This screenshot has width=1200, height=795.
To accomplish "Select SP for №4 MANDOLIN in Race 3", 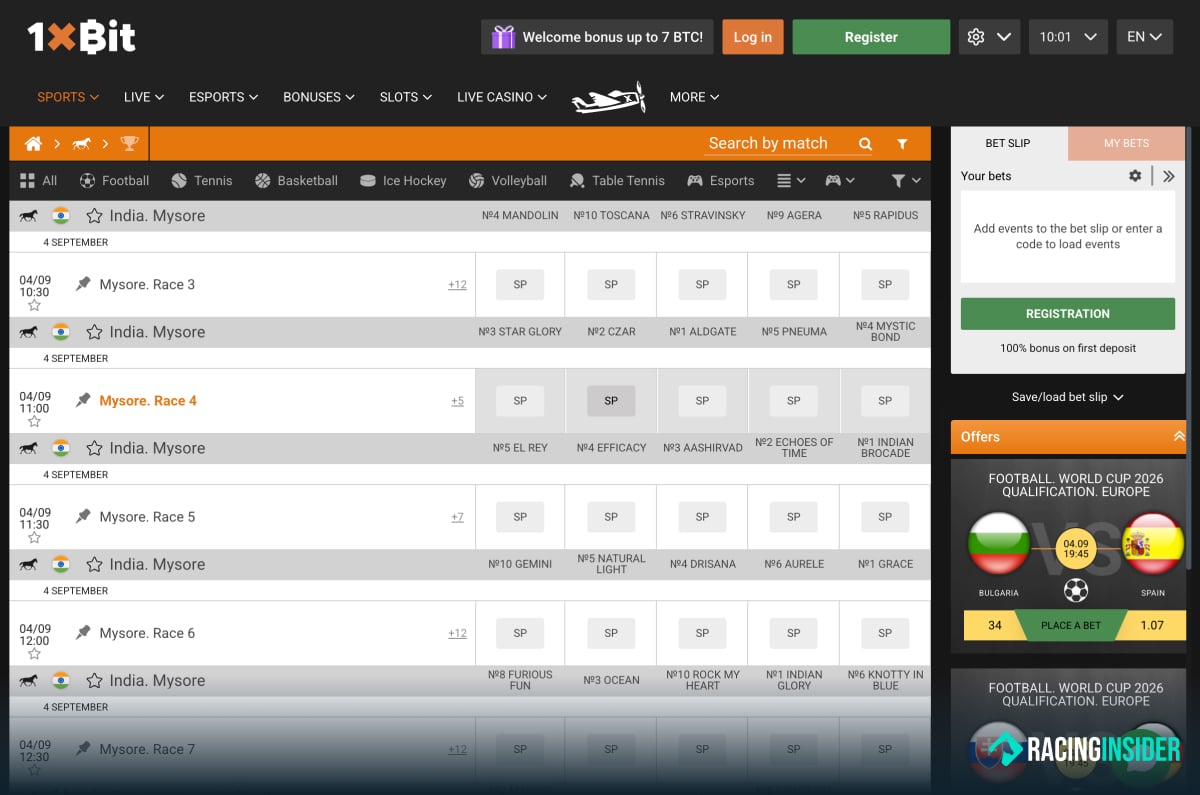I will pyautogui.click(x=520, y=285).
